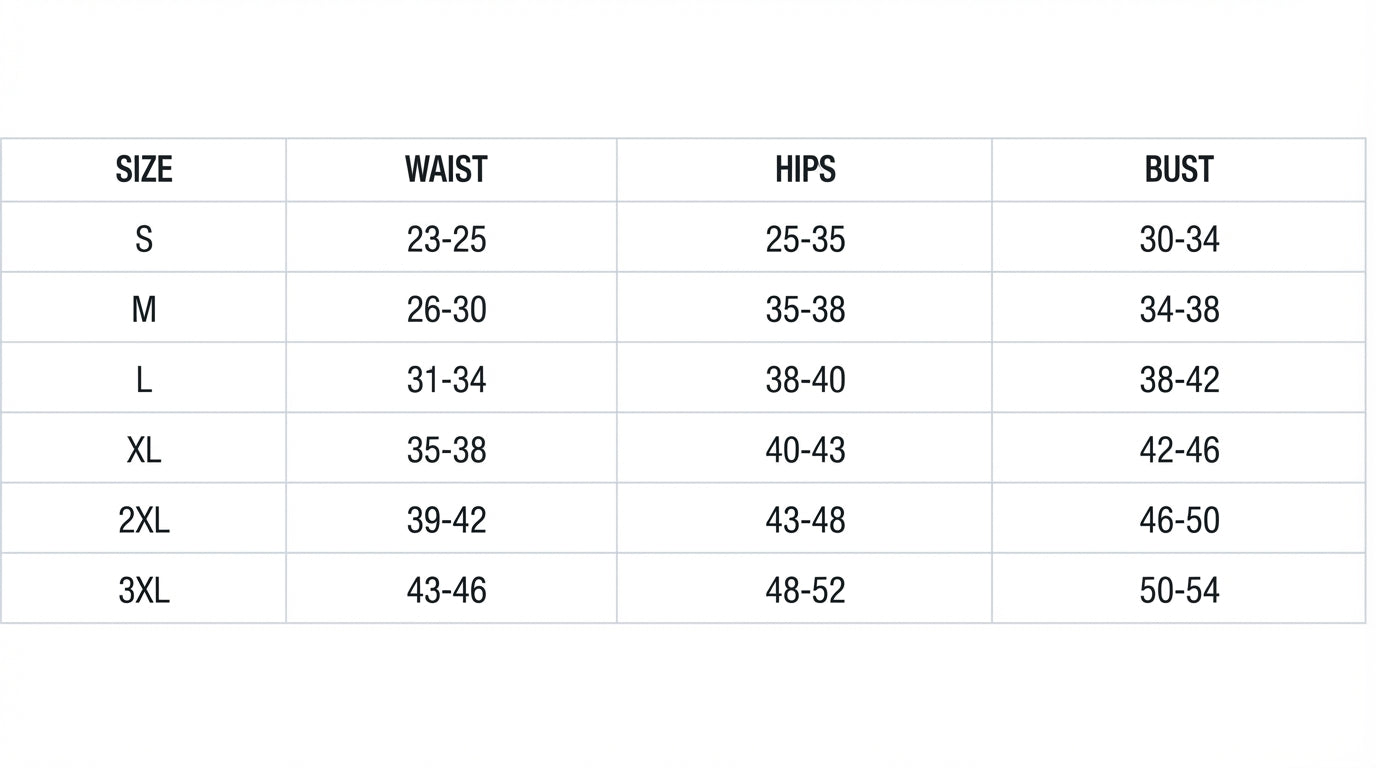The image size is (1376, 768).
Task: Click waist measurement 23-25
Action: pos(446,239)
